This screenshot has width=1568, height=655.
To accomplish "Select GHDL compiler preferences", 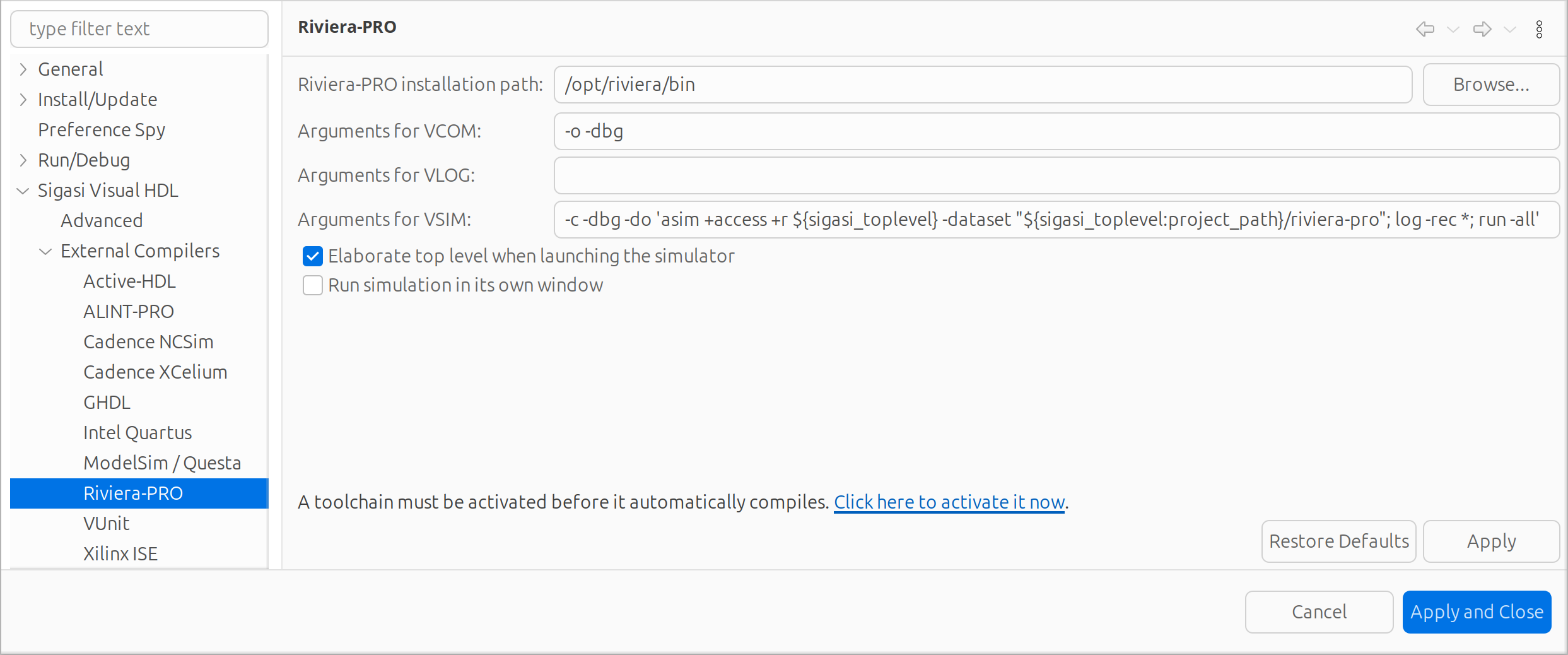I will click(x=107, y=402).
